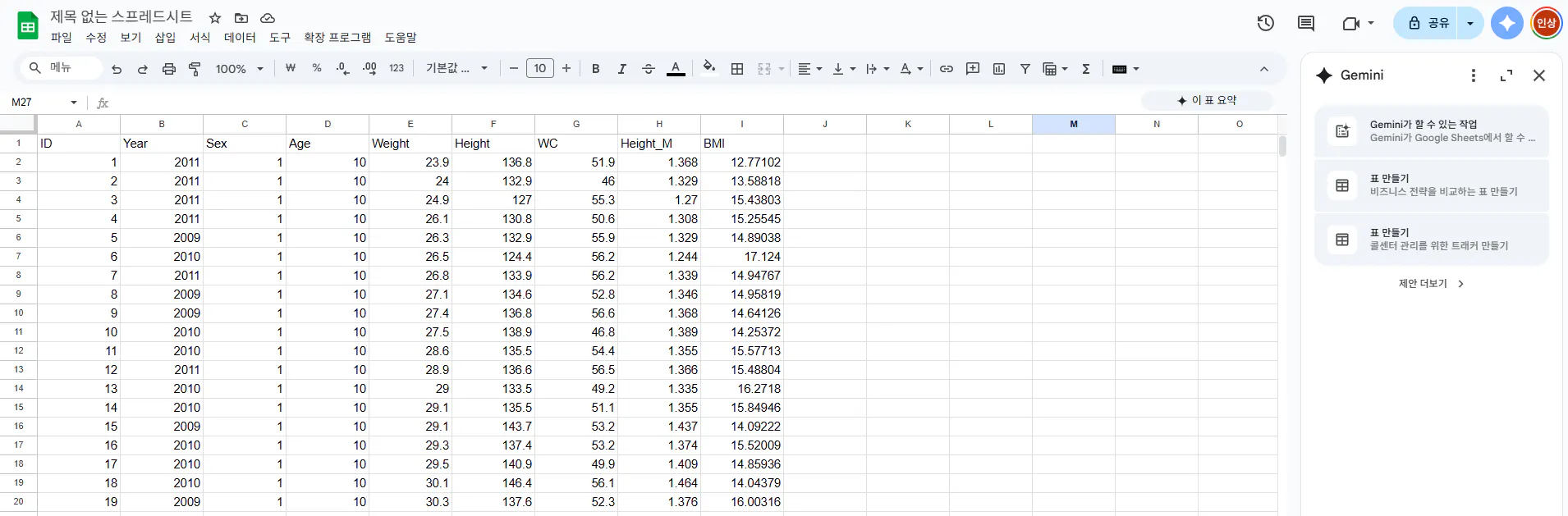Start a video call with camera icon
The width and height of the screenshot is (1568, 516).
point(1351,23)
